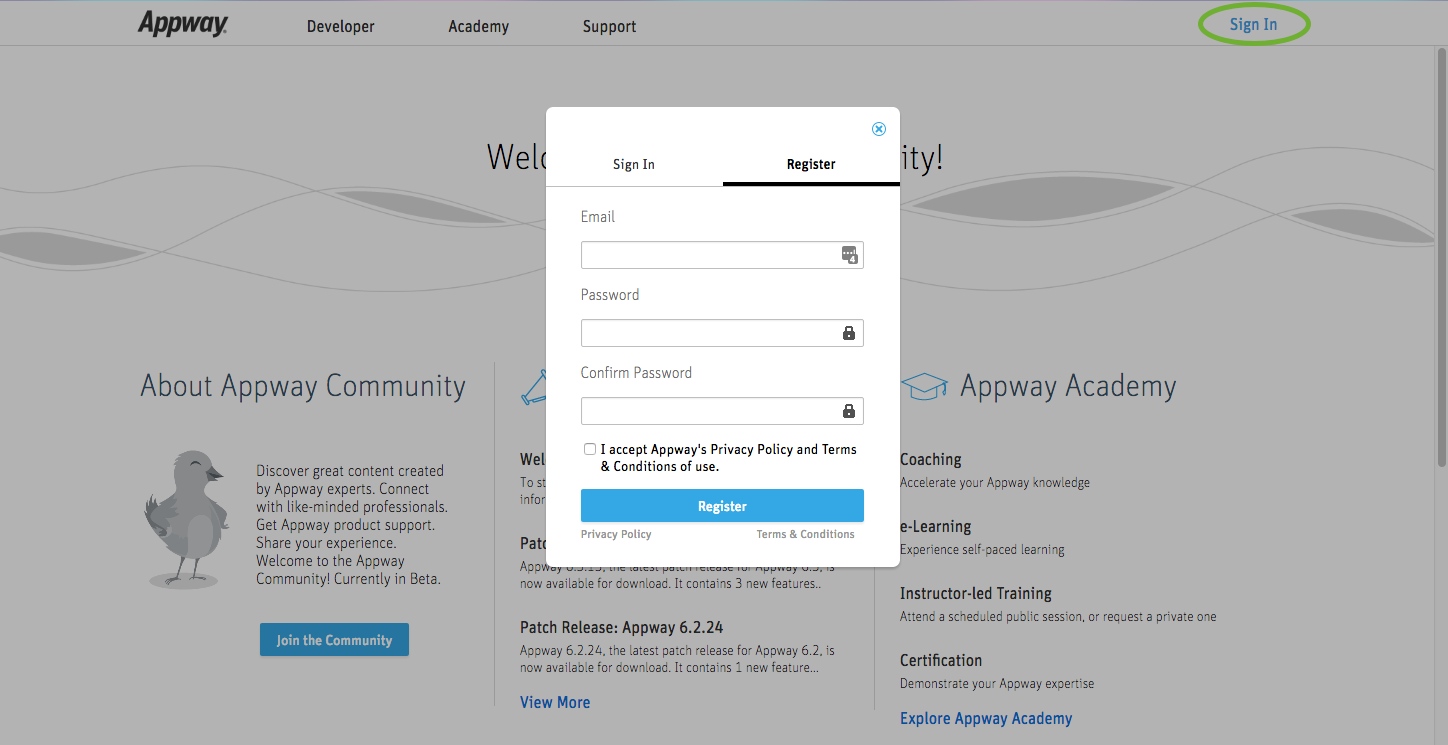The height and width of the screenshot is (745, 1448).
Task: Open the Privacy Policy link
Action: point(616,534)
